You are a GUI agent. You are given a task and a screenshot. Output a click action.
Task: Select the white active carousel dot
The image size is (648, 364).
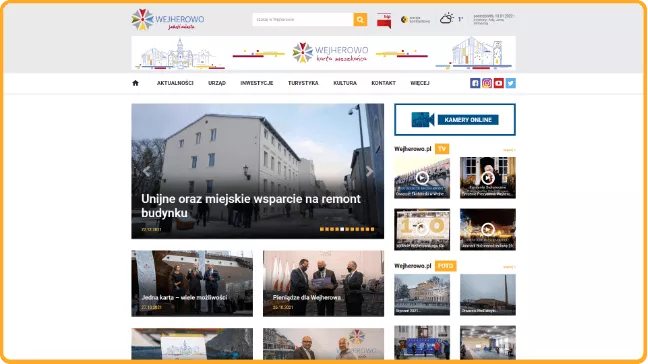(x=342, y=229)
